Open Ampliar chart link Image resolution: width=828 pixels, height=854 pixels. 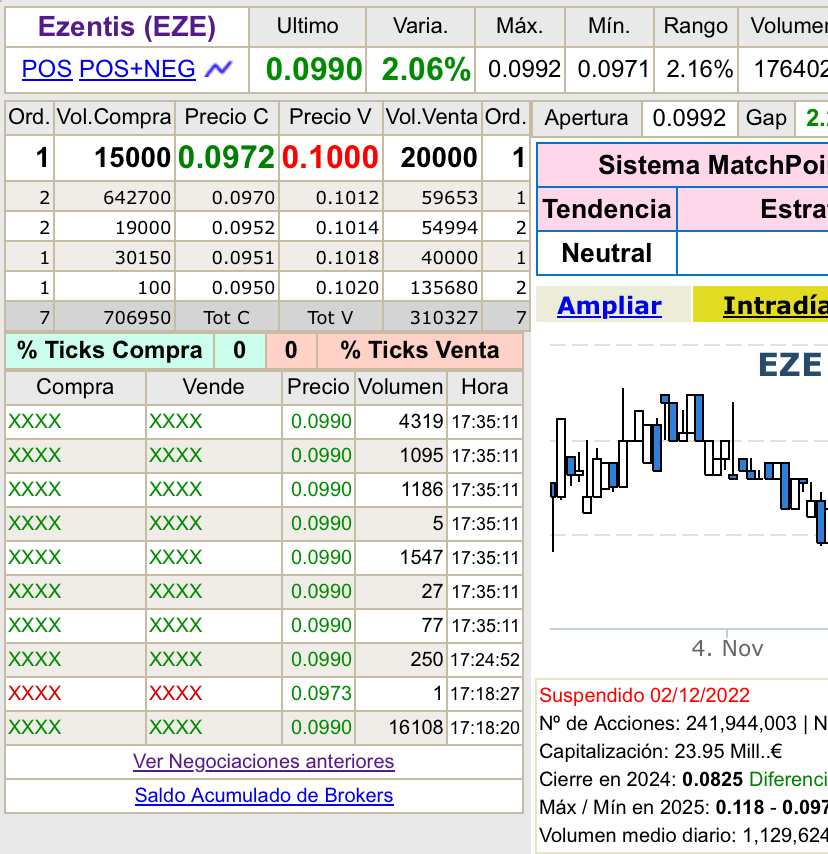tap(609, 306)
